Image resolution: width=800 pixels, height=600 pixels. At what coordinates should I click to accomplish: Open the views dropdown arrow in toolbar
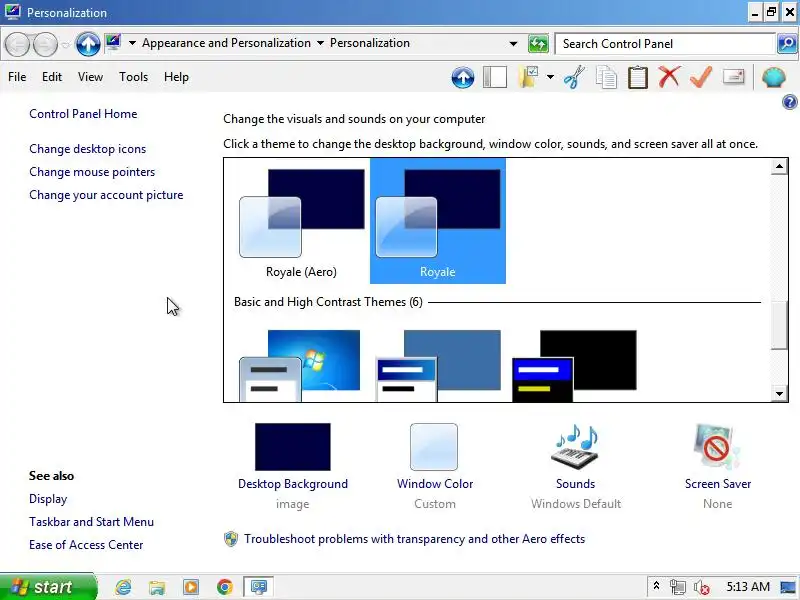(x=550, y=78)
